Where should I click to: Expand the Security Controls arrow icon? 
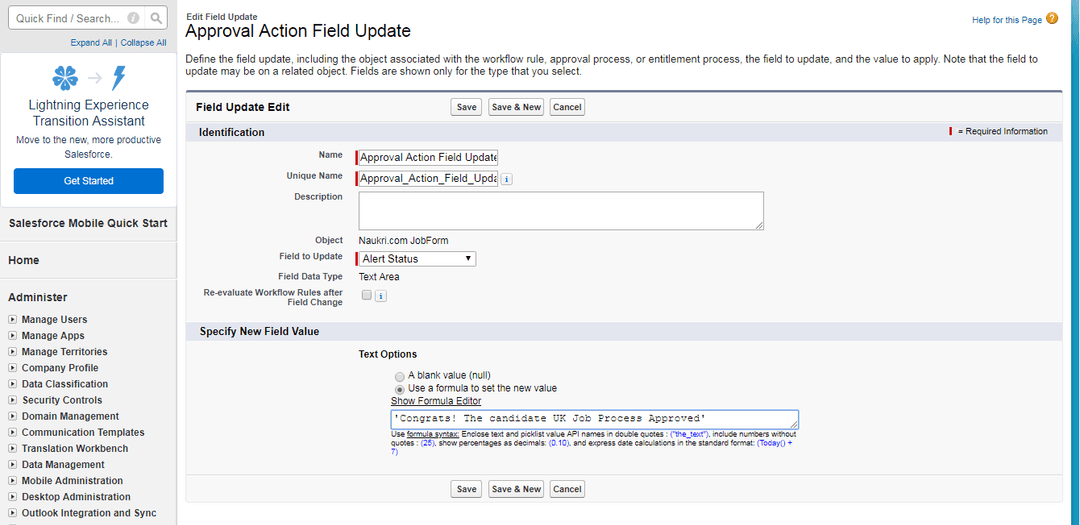(12, 400)
